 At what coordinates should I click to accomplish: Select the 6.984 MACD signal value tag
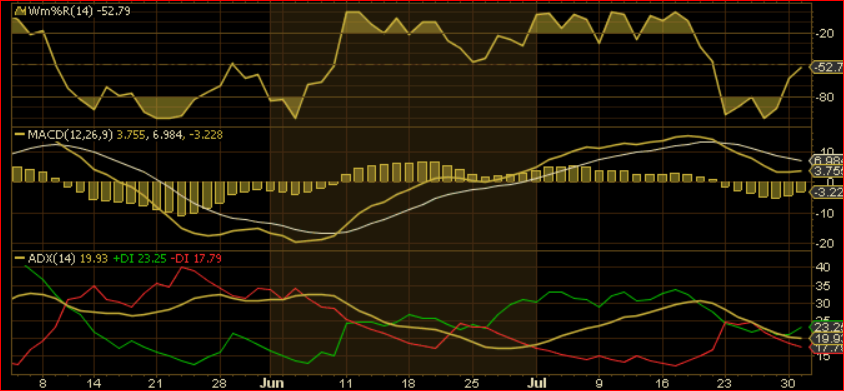pos(827,160)
